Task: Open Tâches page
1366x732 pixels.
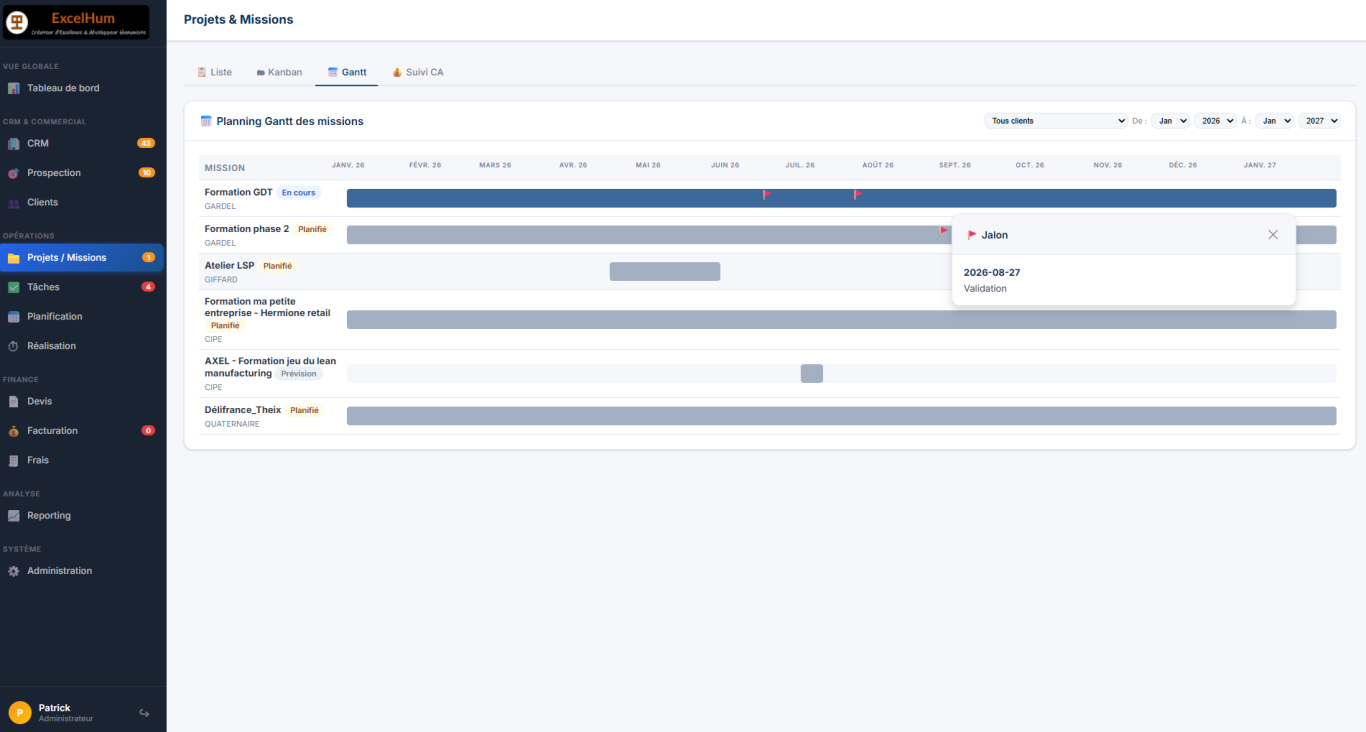Action: [82, 287]
